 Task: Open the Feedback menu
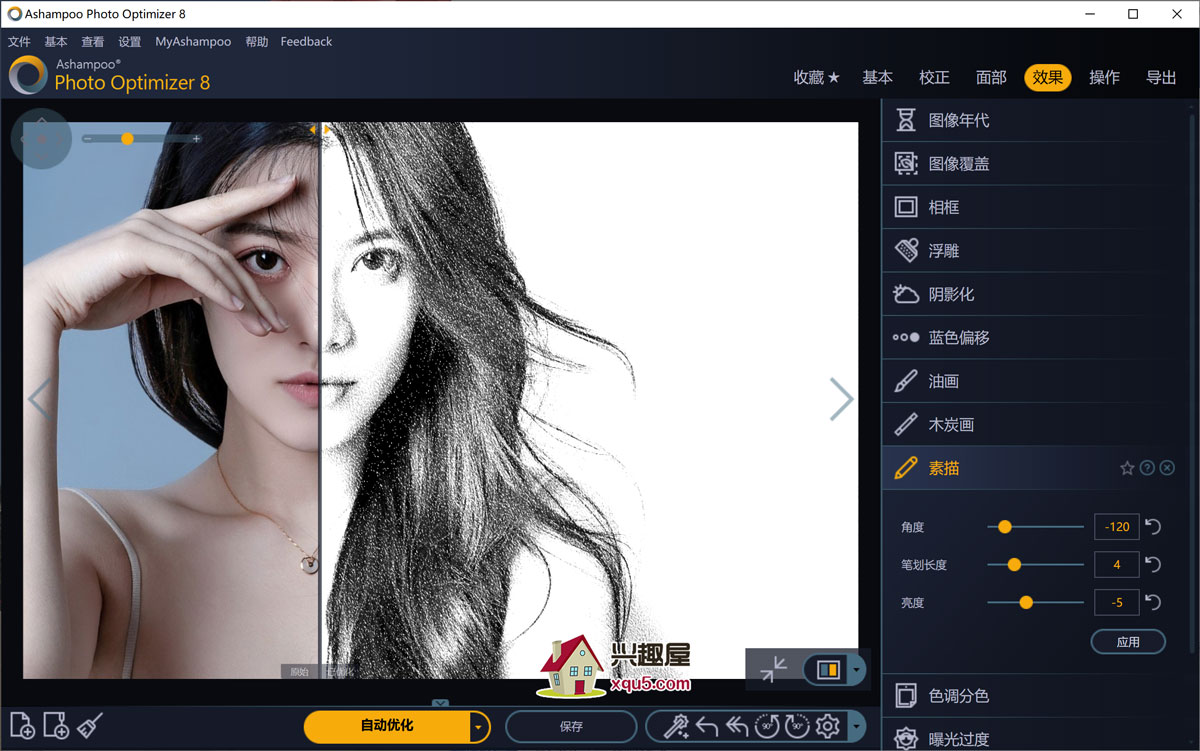click(x=306, y=42)
